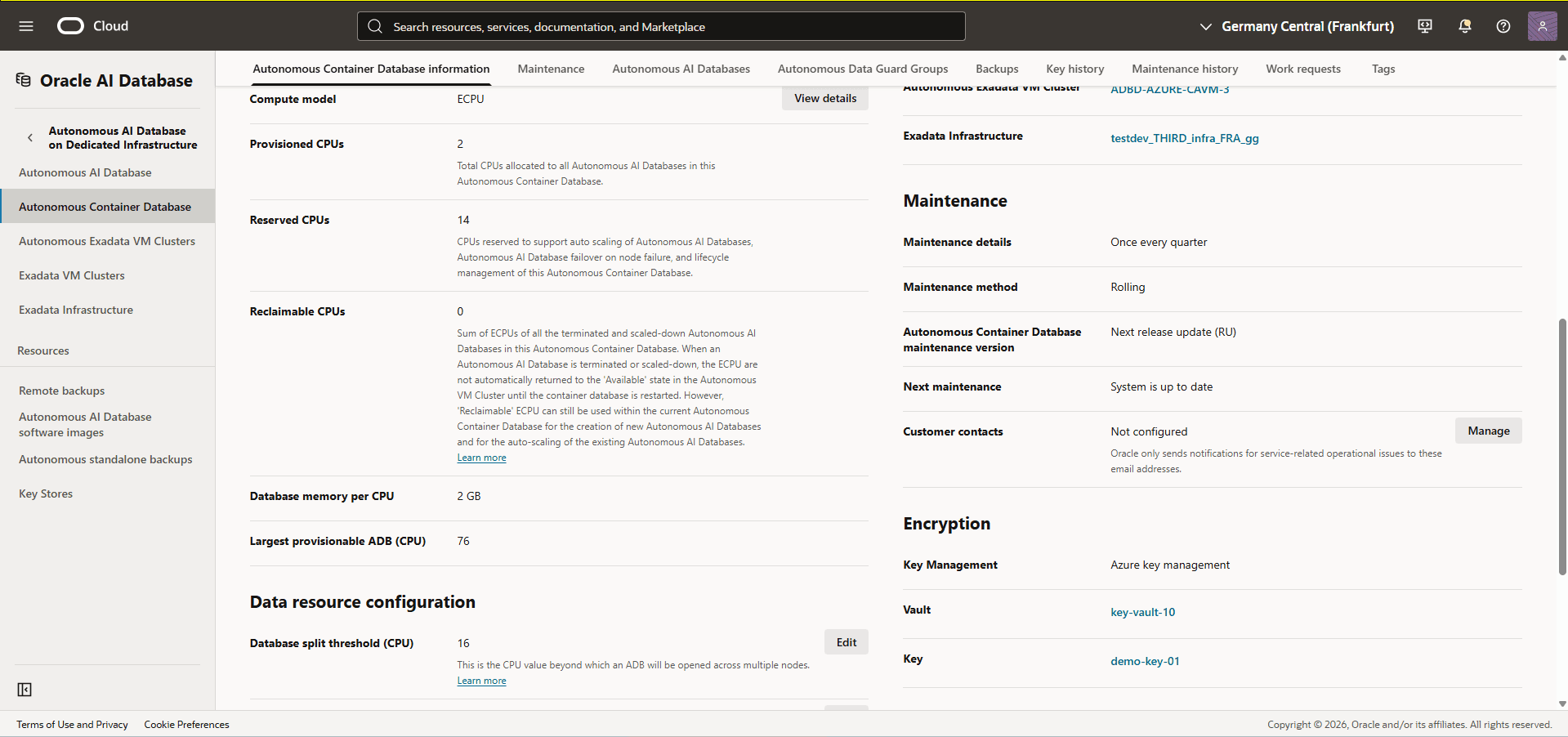Open Autonomous standalone backups in sidebar
This screenshot has height=737, width=1568.
105,459
